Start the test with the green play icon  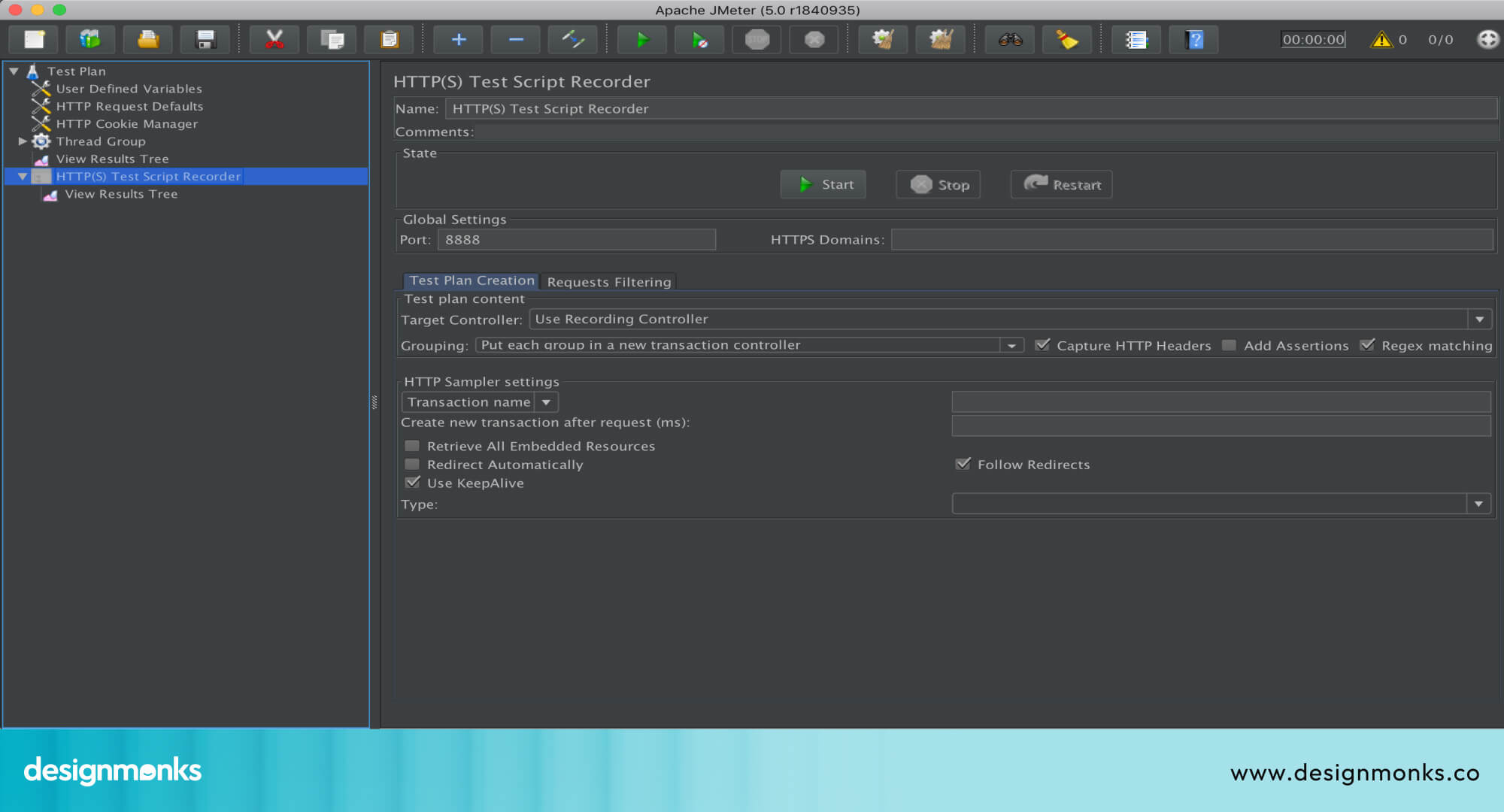pos(642,39)
